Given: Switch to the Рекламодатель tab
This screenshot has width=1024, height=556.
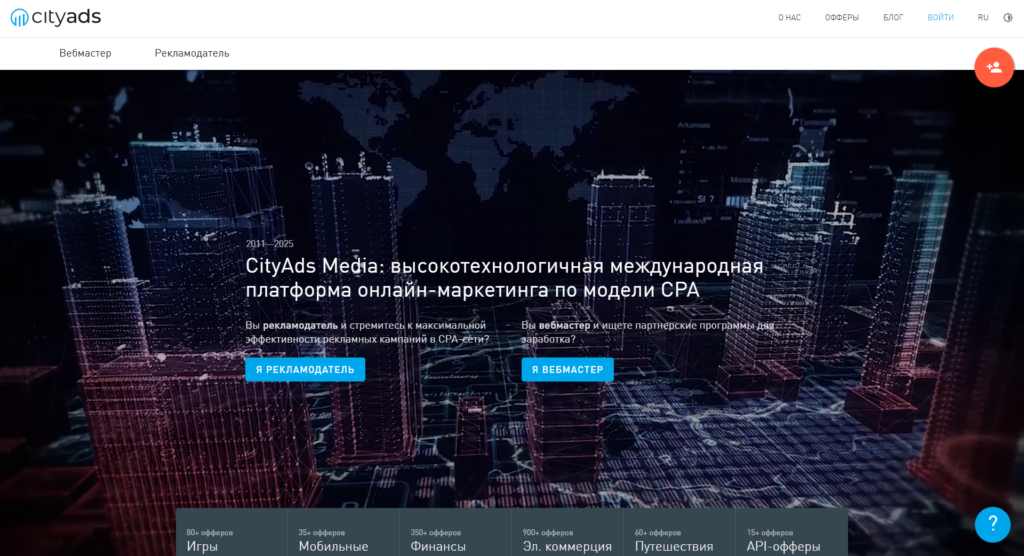Looking at the screenshot, I should click(x=192, y=54).
